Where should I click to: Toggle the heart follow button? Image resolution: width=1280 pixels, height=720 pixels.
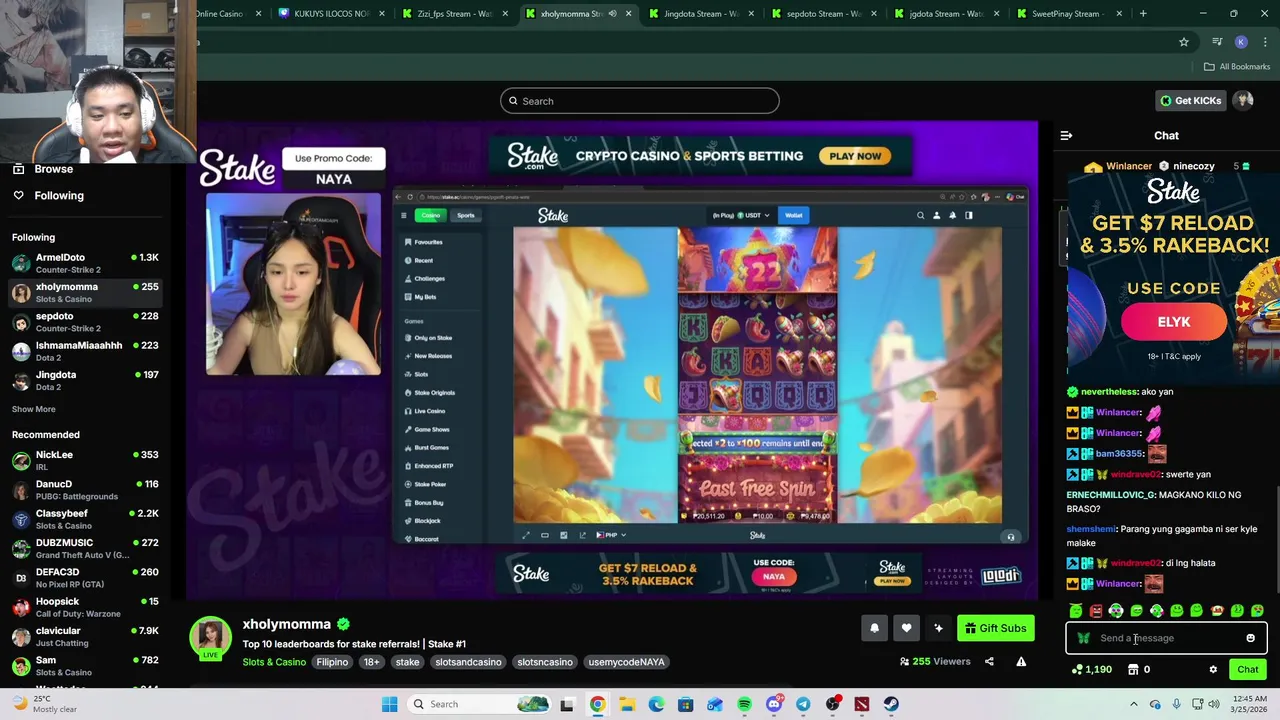pyautogui.click(x=906, y=628)
